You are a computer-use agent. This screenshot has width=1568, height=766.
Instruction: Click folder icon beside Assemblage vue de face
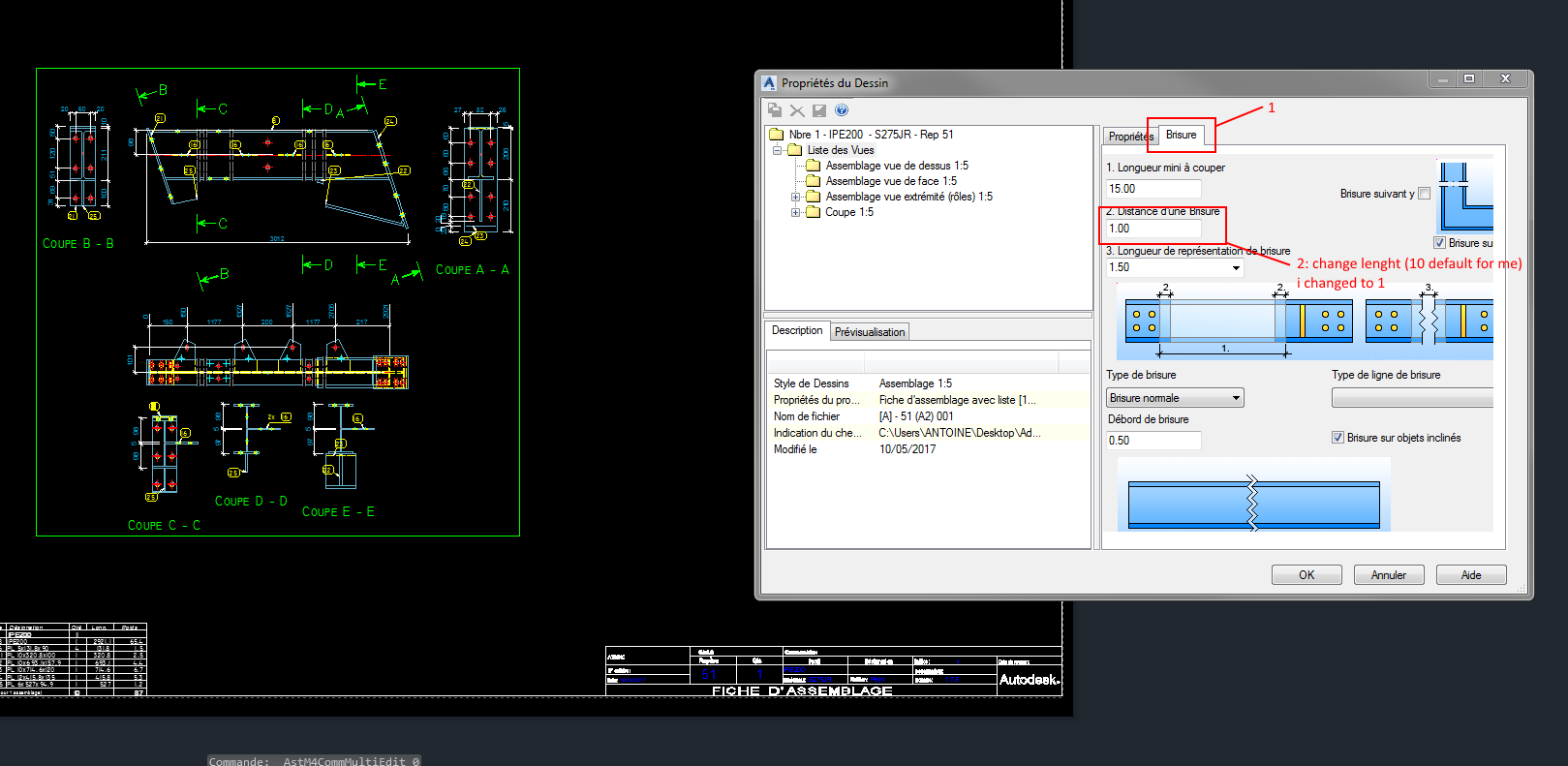pos(814,181)
